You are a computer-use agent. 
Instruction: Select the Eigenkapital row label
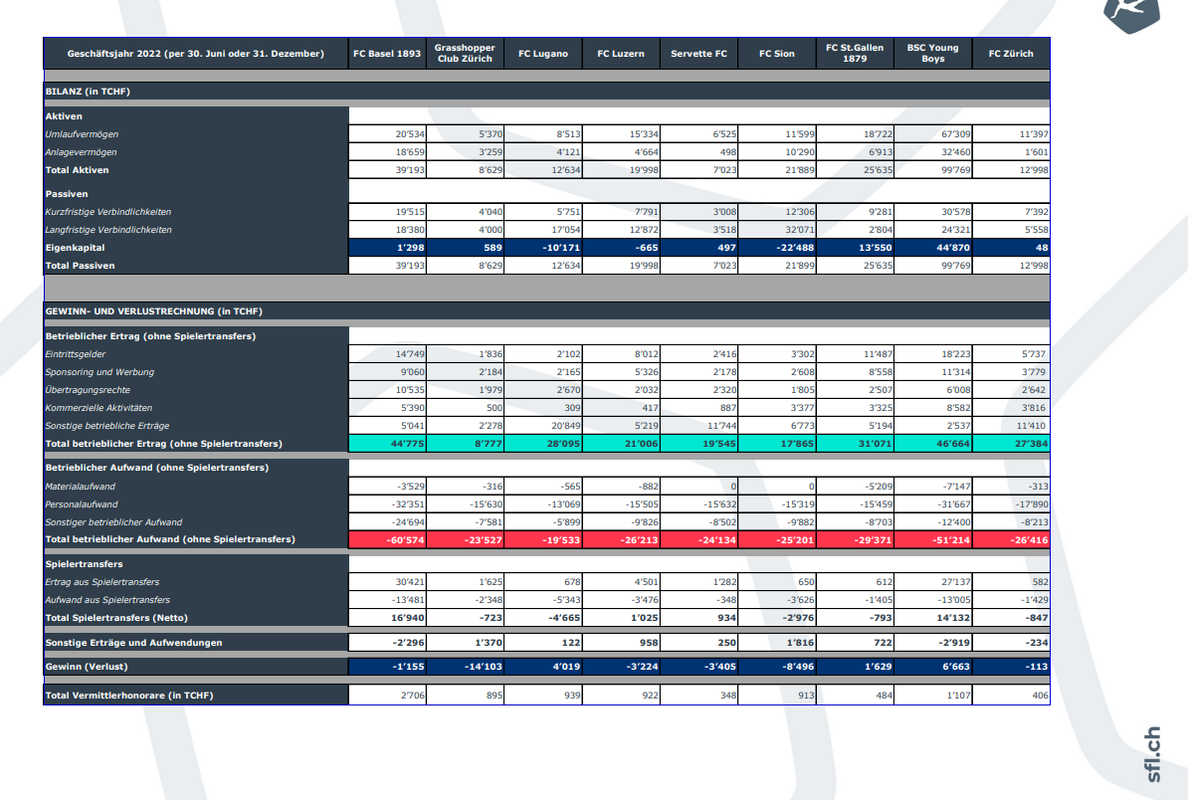point(75,248)
